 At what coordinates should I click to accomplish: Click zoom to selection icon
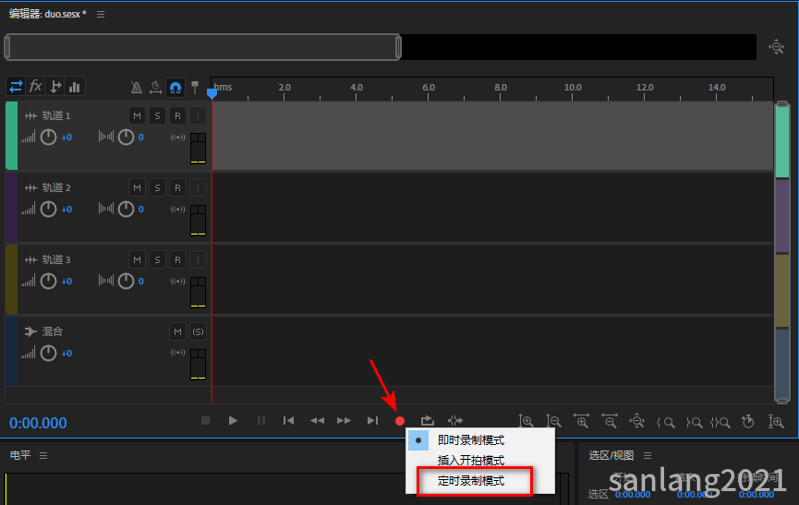[x=720, y=422]
